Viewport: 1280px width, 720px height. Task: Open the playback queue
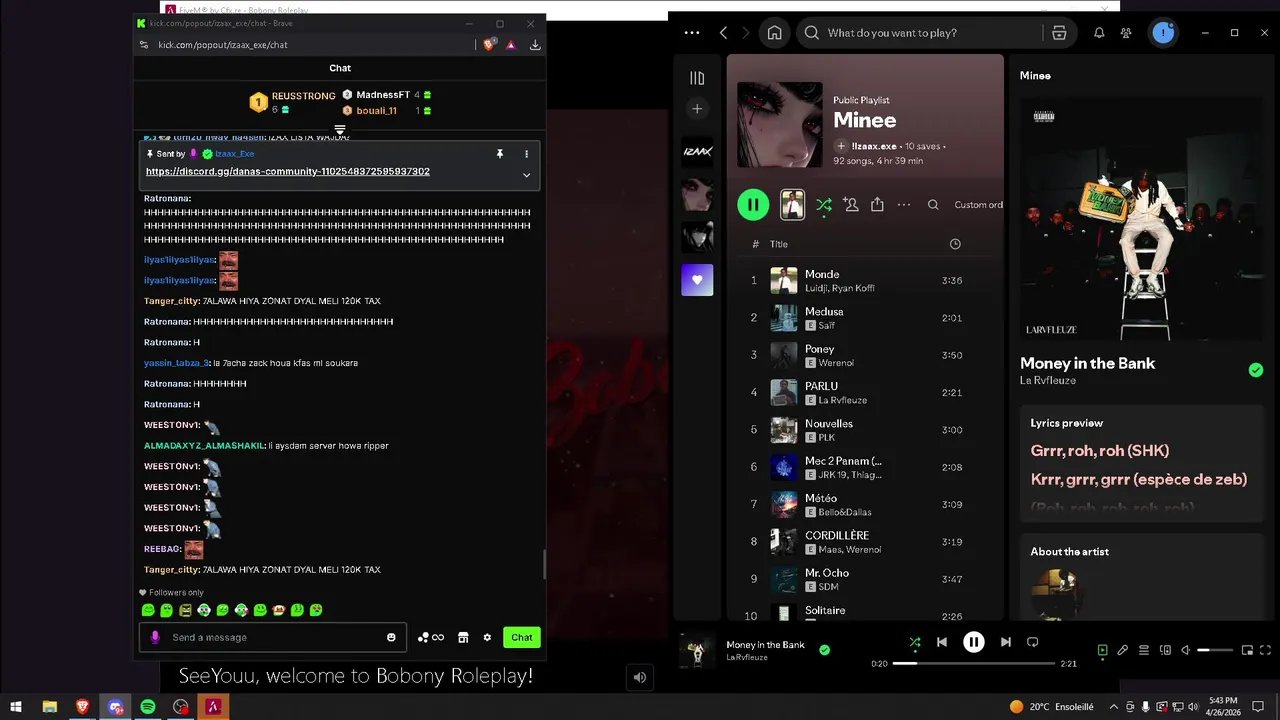pyautogui.click(x=1144, y=650)
